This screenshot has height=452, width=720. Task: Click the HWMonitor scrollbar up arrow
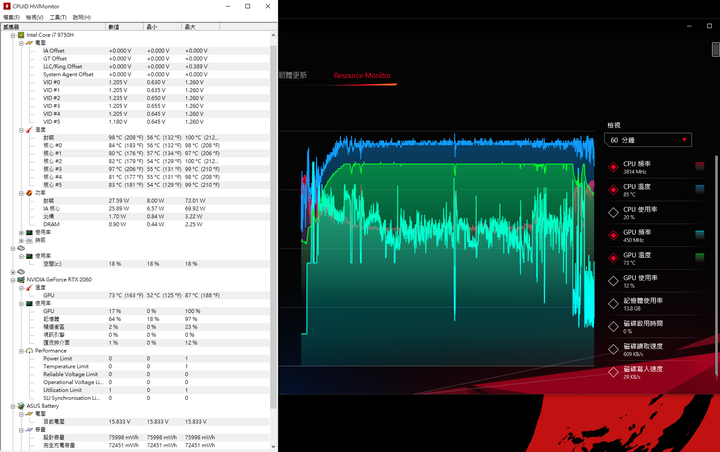pyautogui.click(x=273, y=35)
